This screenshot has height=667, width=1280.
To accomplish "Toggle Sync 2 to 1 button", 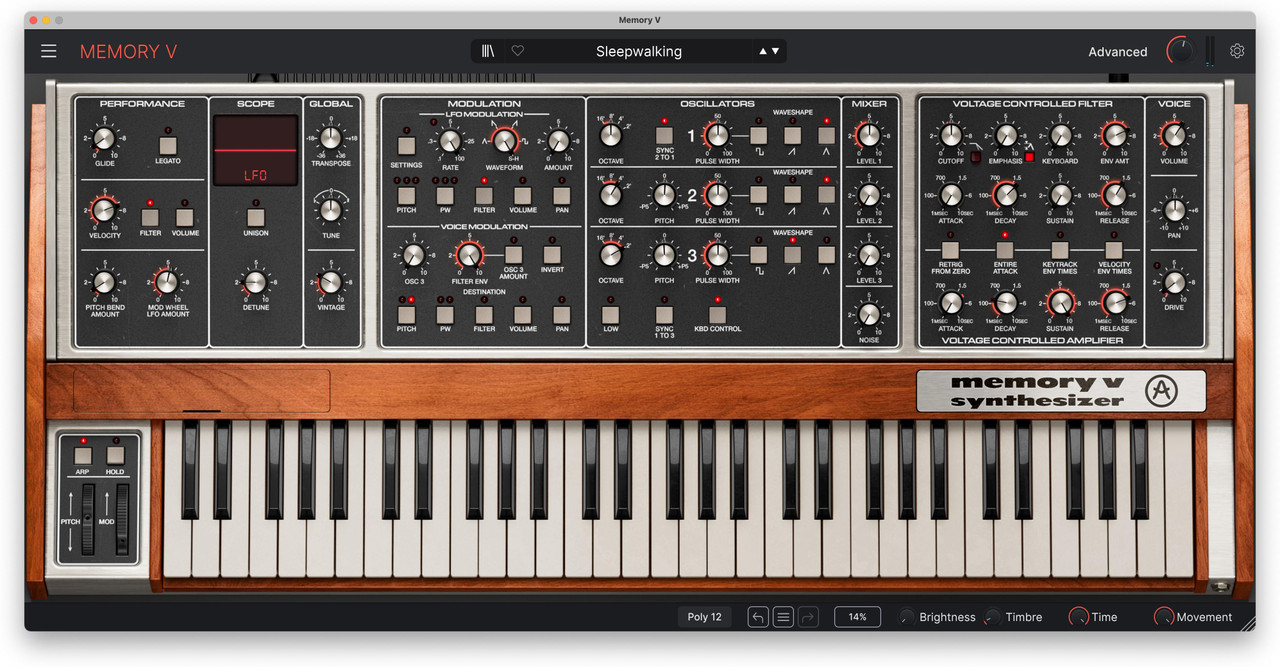I will [665, 134].
